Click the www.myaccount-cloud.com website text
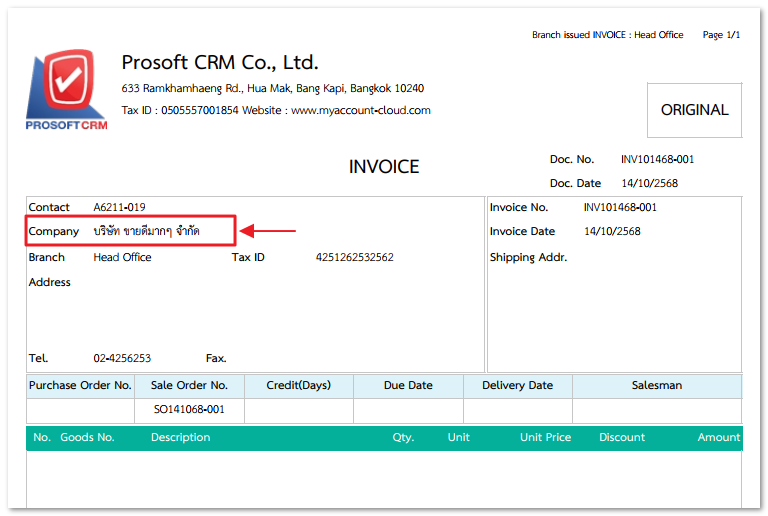The height and width of the screenshot is (516, 768). (360, 110)
